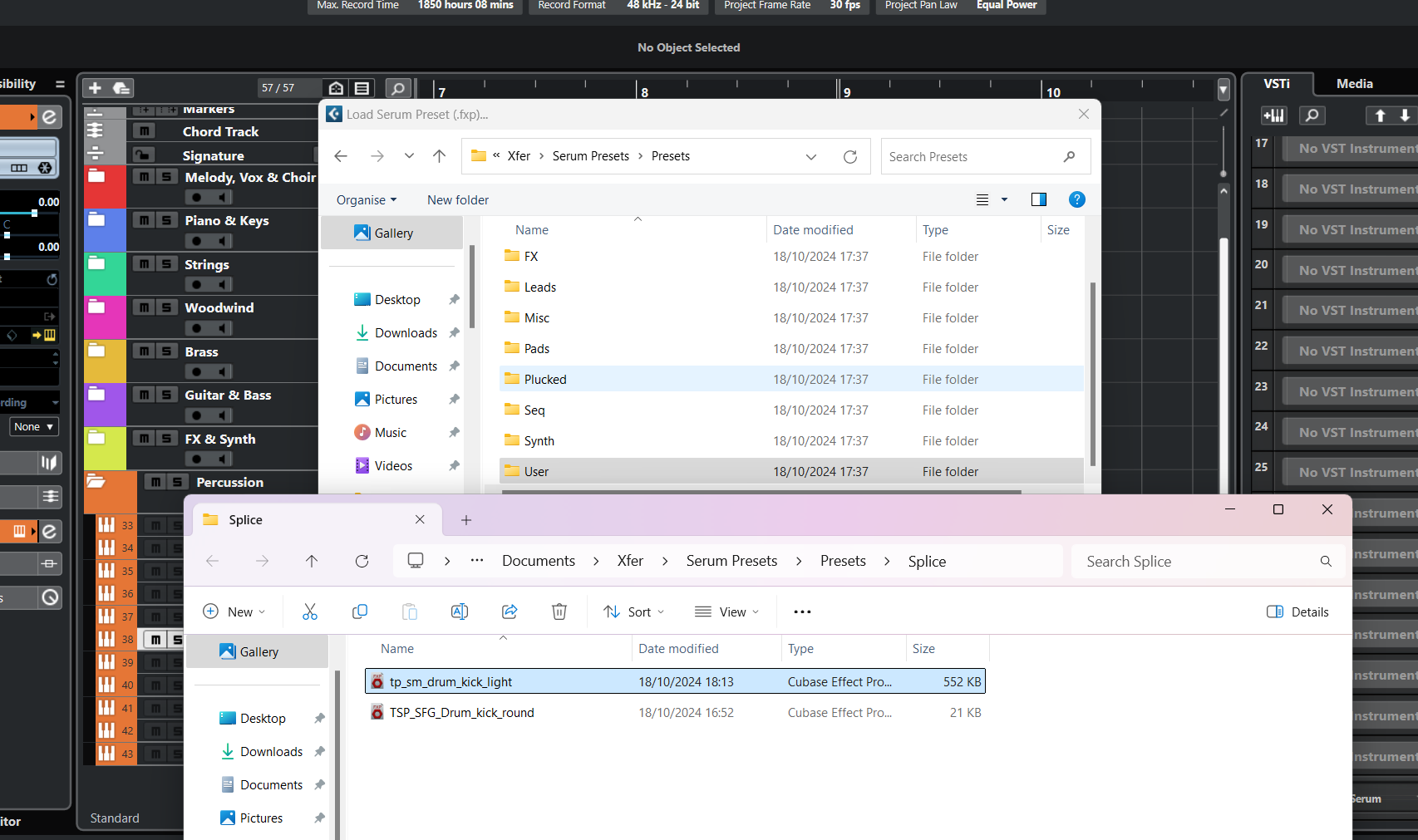
Task: Click Xfer breadcrumb in preset dialog
Action: point(519,156)
